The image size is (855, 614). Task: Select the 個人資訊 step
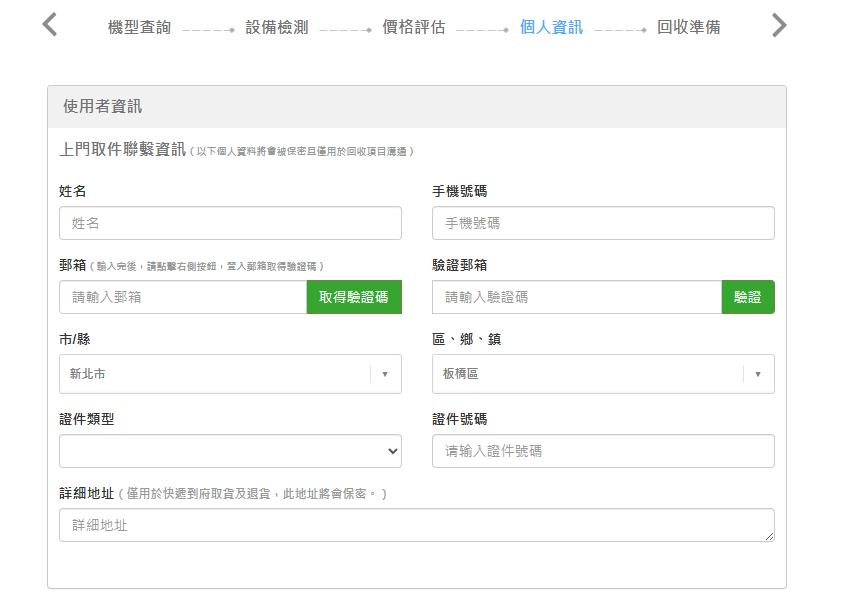(x=551, y=27)
